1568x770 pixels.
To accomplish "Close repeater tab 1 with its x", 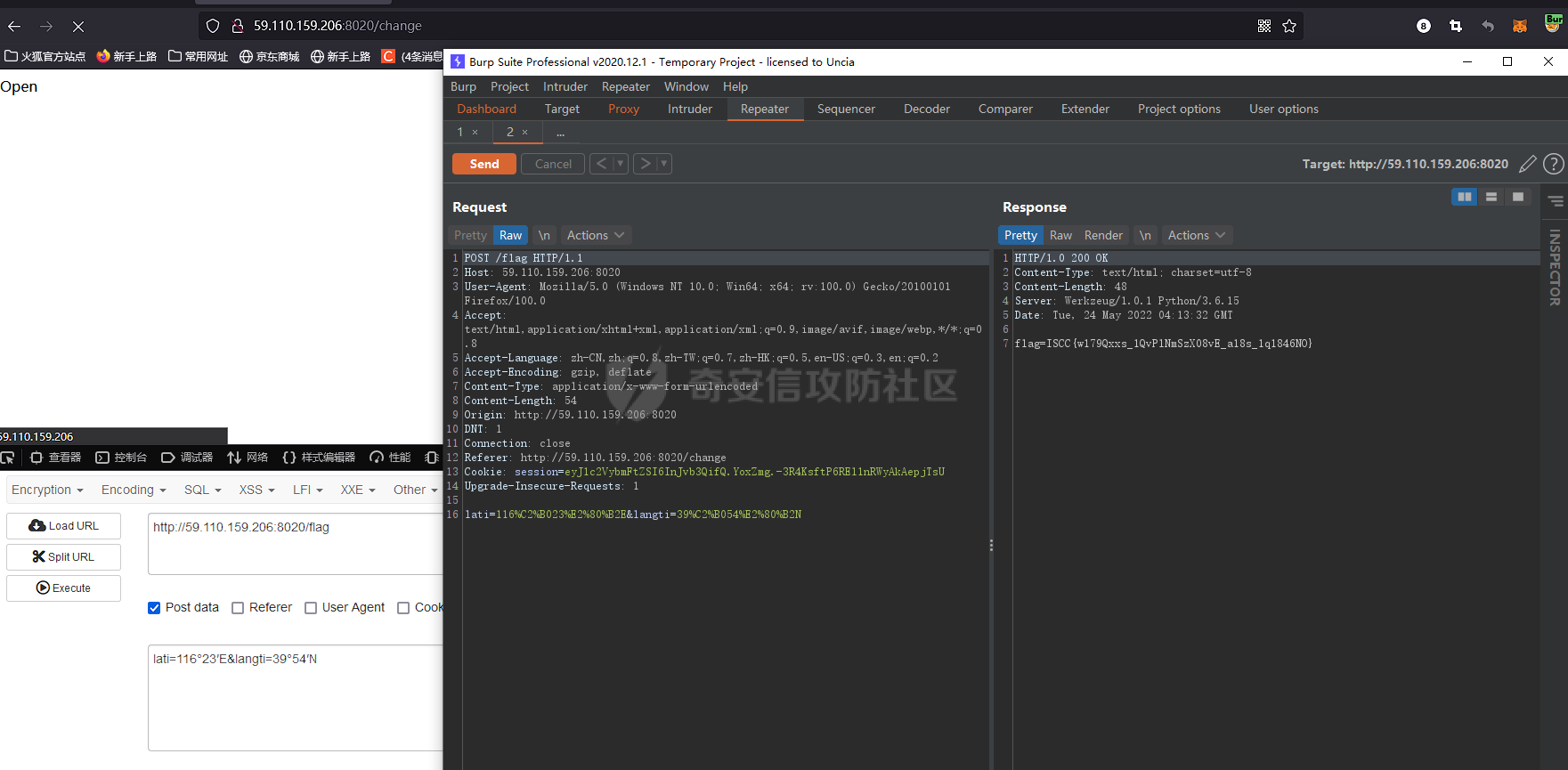I will pyautogui.click(x=475, y=133).
